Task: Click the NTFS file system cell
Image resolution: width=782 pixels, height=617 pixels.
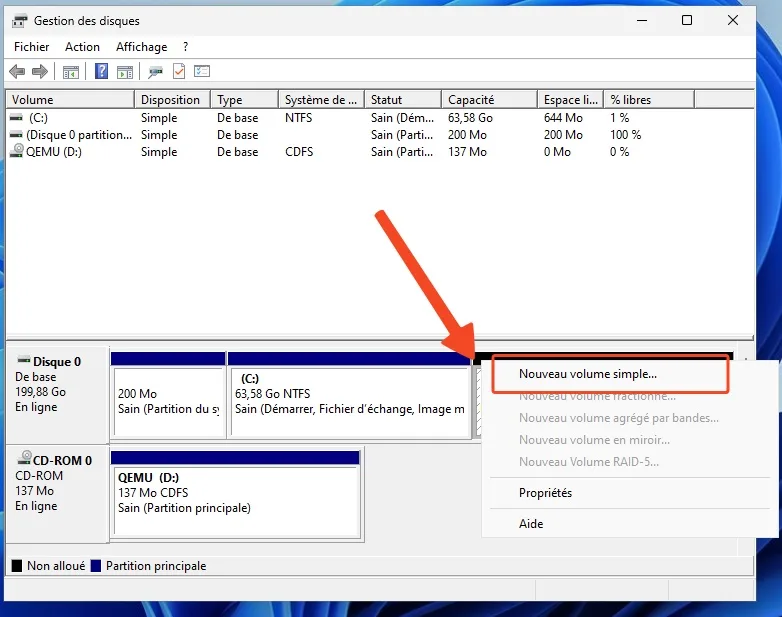Action: [298, 118]
